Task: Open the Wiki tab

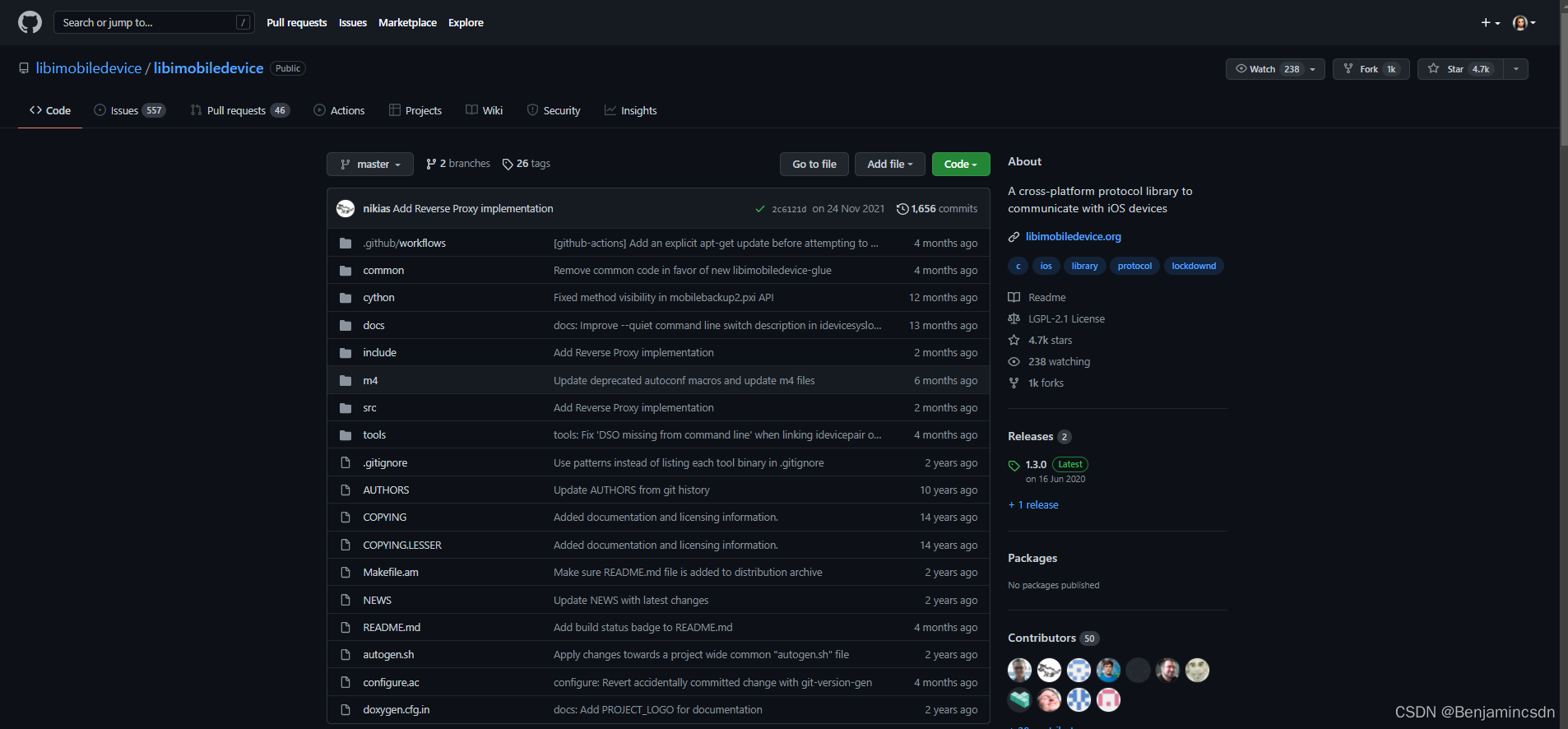Action: [484, 110]
